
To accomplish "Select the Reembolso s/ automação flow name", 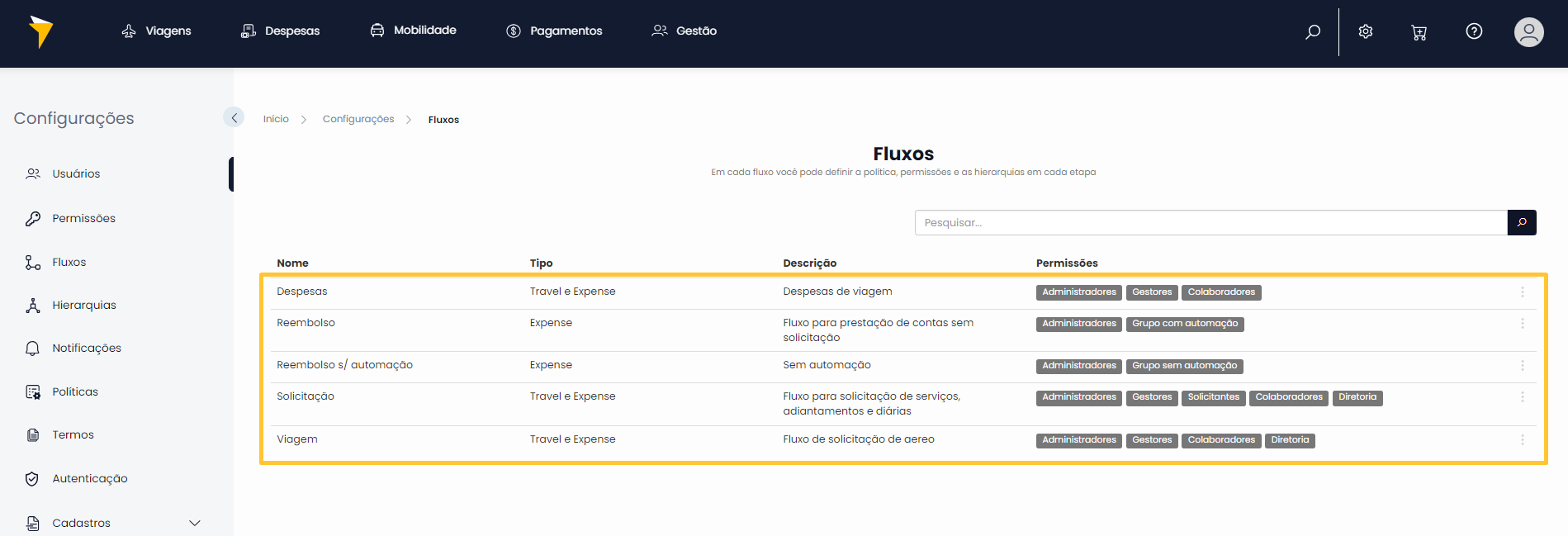I will click(x=344, y=365).
